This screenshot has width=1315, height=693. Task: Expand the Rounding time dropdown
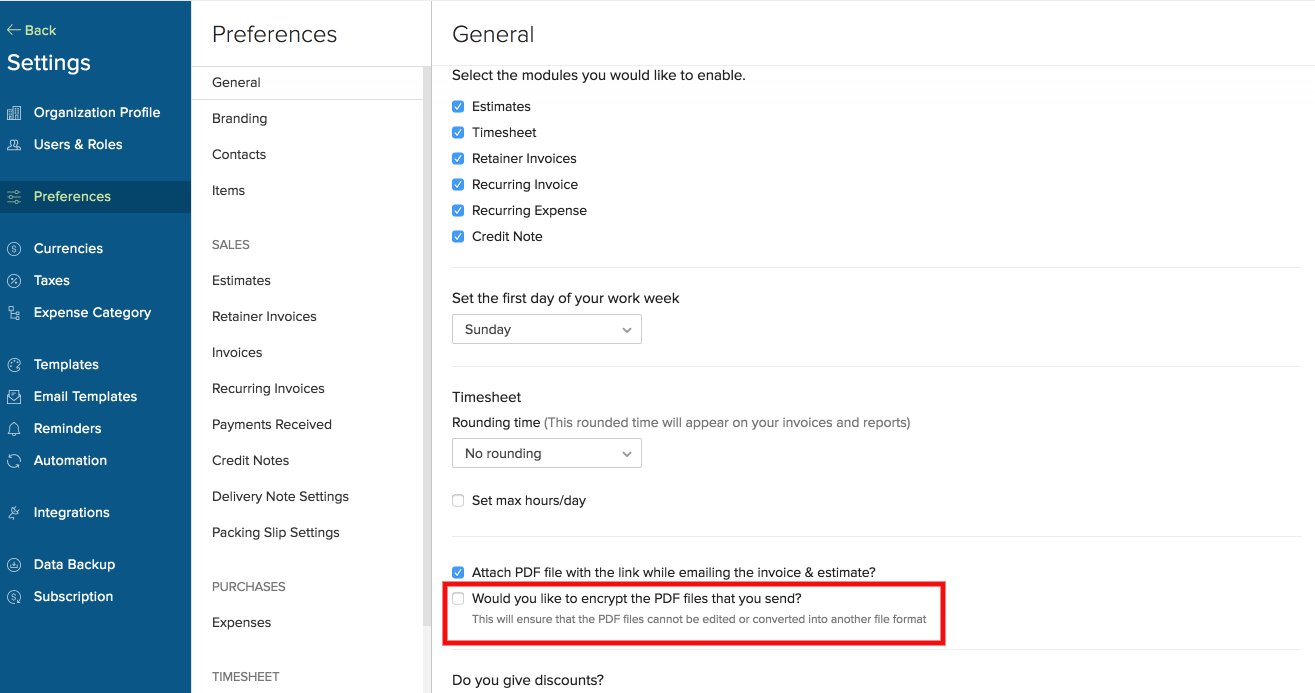click(x=546, y=453)
